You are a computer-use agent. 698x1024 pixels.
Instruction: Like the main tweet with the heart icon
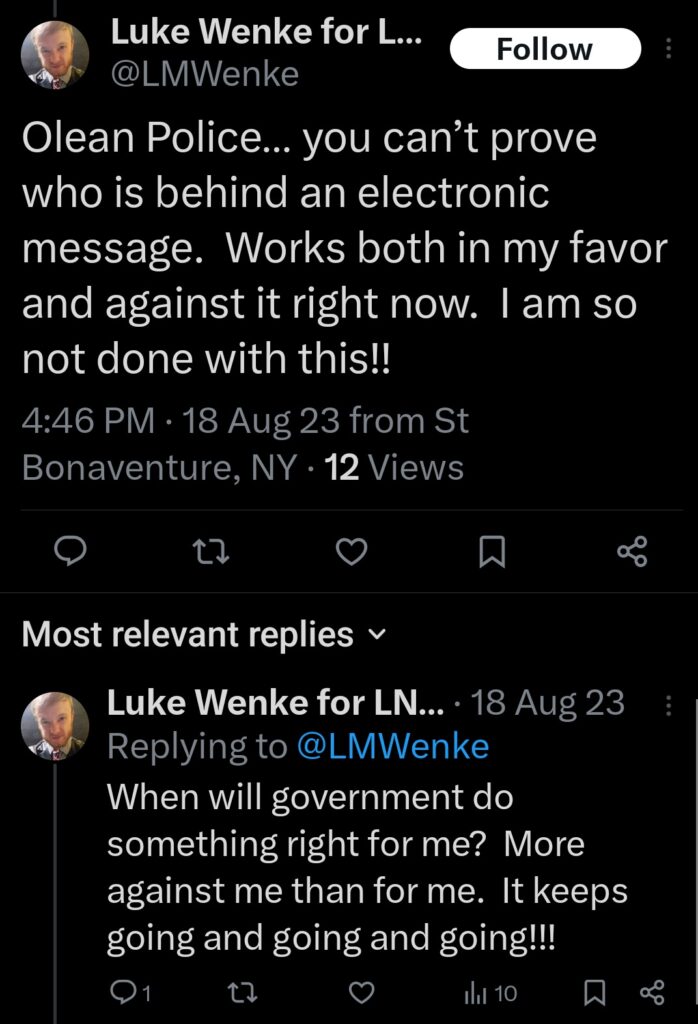click(351, 551)
